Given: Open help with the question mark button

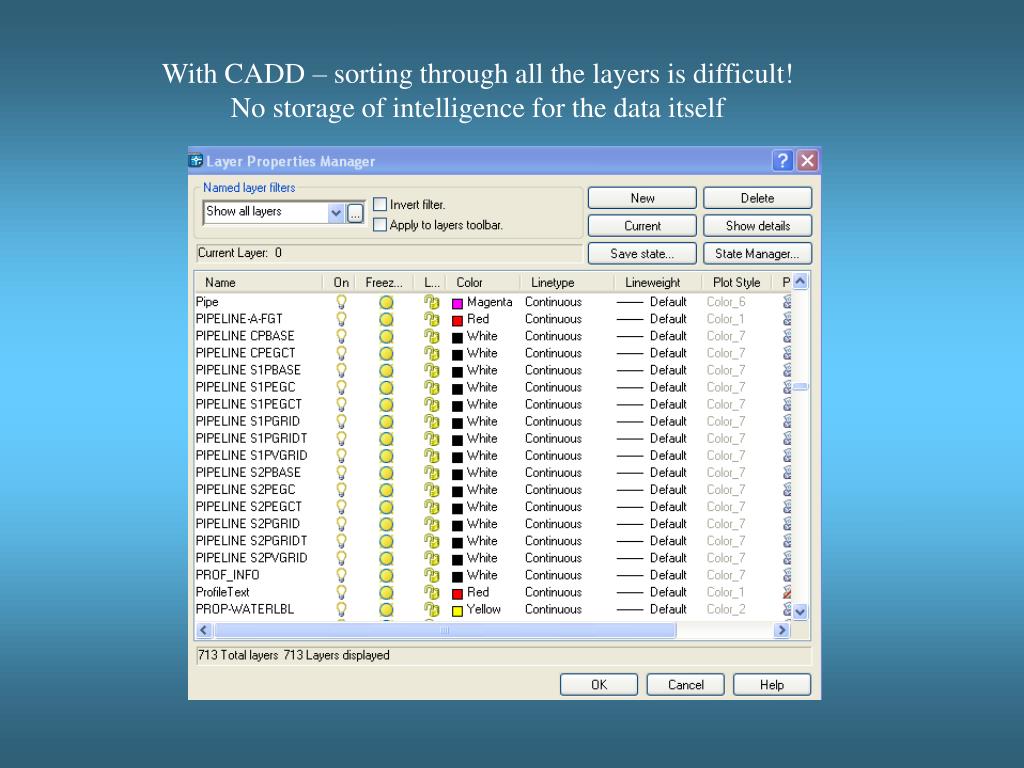Looking at the screenshot, I should point(782,160).
